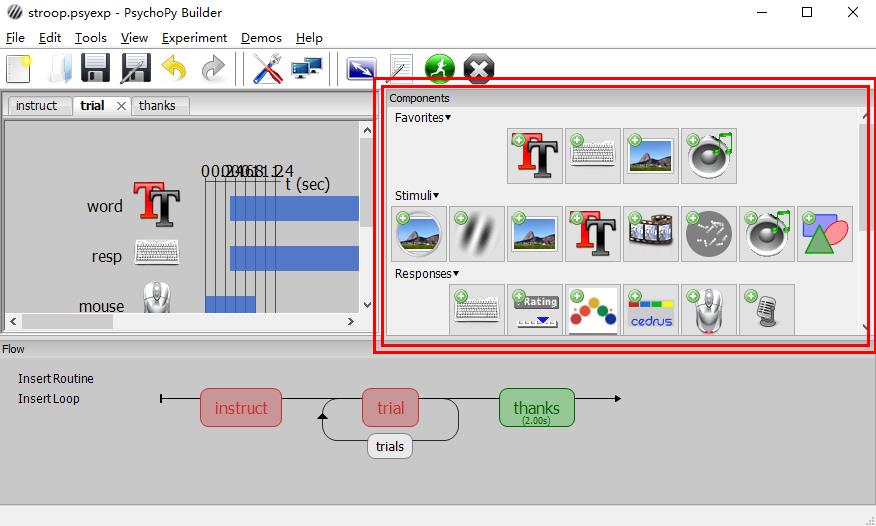Screen dimensions: 876x526
Task: Add a Polygon shape component
Action: [825, 234]
